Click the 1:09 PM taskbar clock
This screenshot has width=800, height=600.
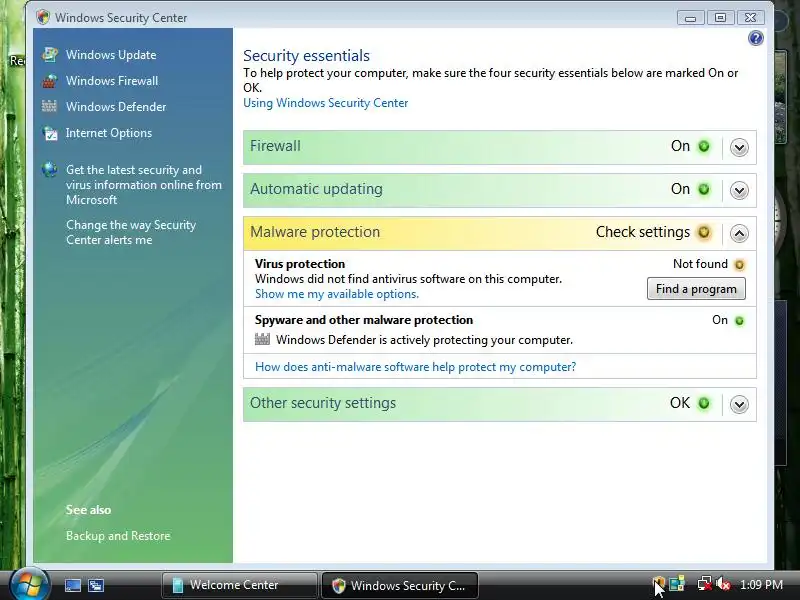pyautogui.click(x=761, y=585)
